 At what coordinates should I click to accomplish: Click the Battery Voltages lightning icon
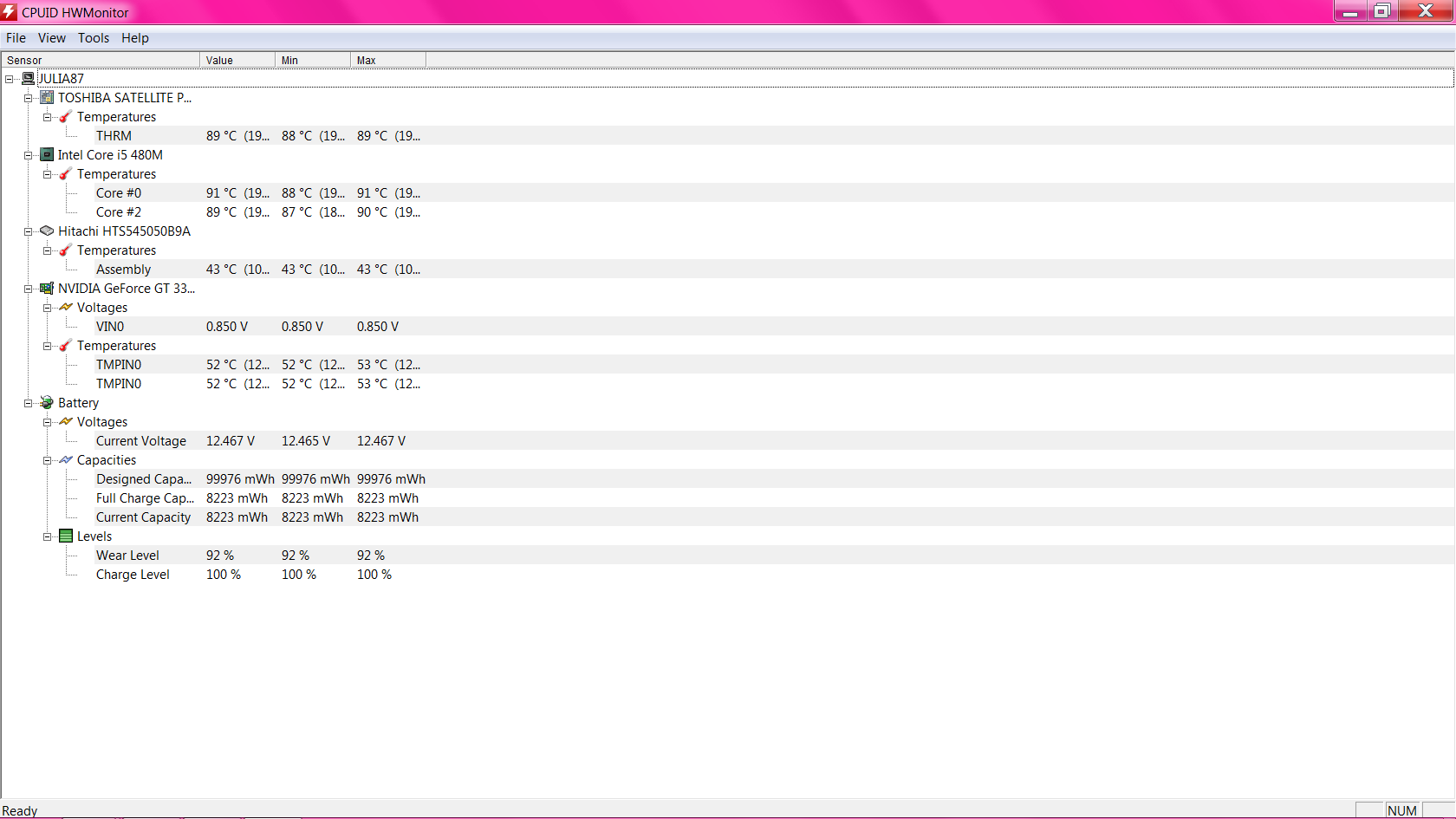66,422
